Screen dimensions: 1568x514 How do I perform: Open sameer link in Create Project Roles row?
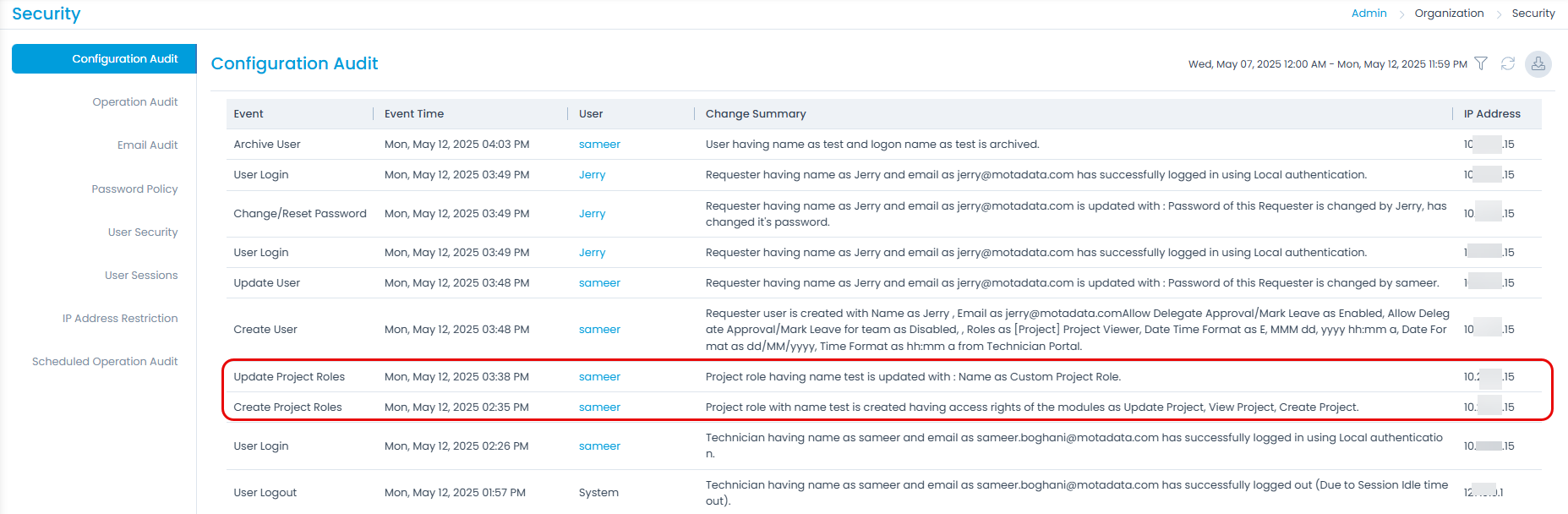(599, 407)
